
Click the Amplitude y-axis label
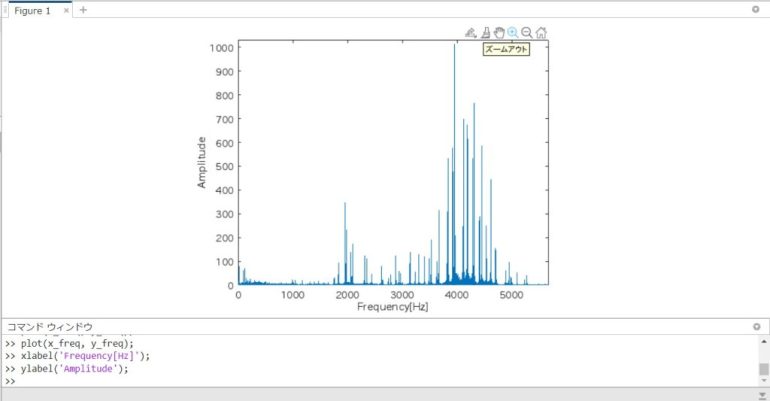[202, 163]
